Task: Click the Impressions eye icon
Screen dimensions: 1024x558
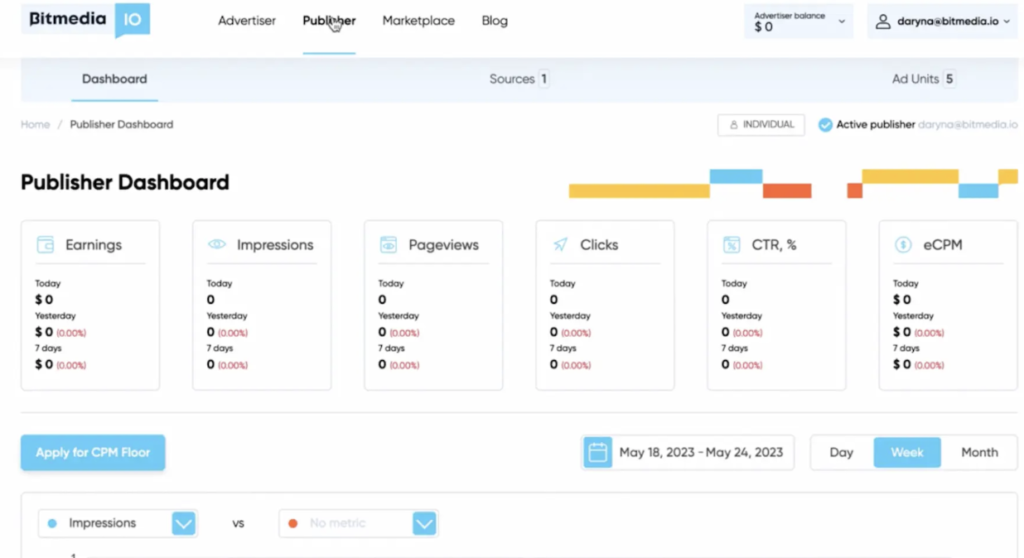Action: 216,245
